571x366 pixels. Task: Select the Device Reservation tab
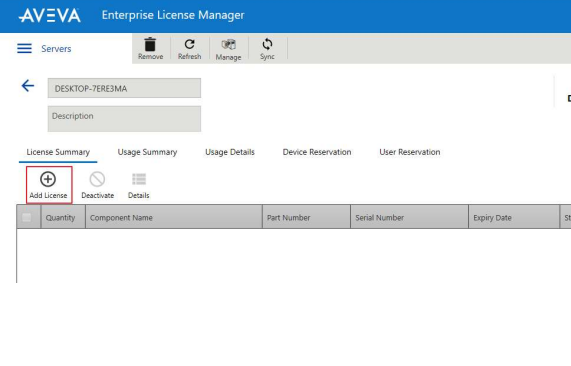pyautogui.click(x=317, y=152)
